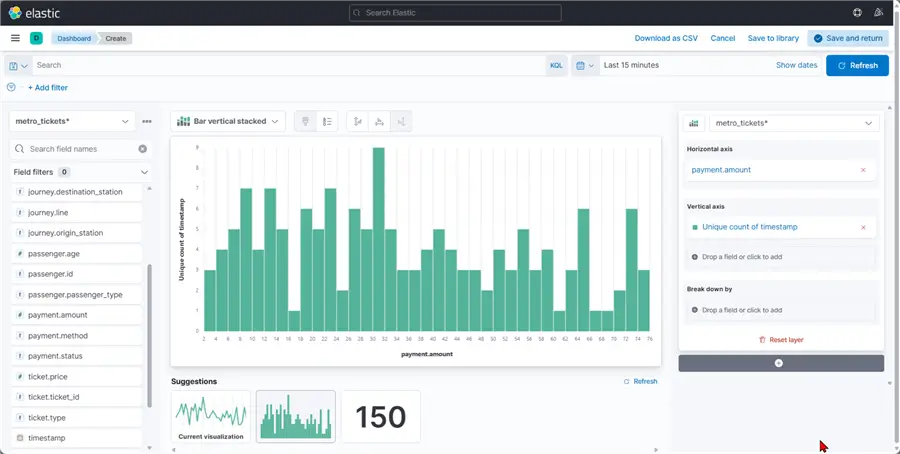900x454 pixels.
Task: Click the payment.amount number field icon
Action: point(20,315)
